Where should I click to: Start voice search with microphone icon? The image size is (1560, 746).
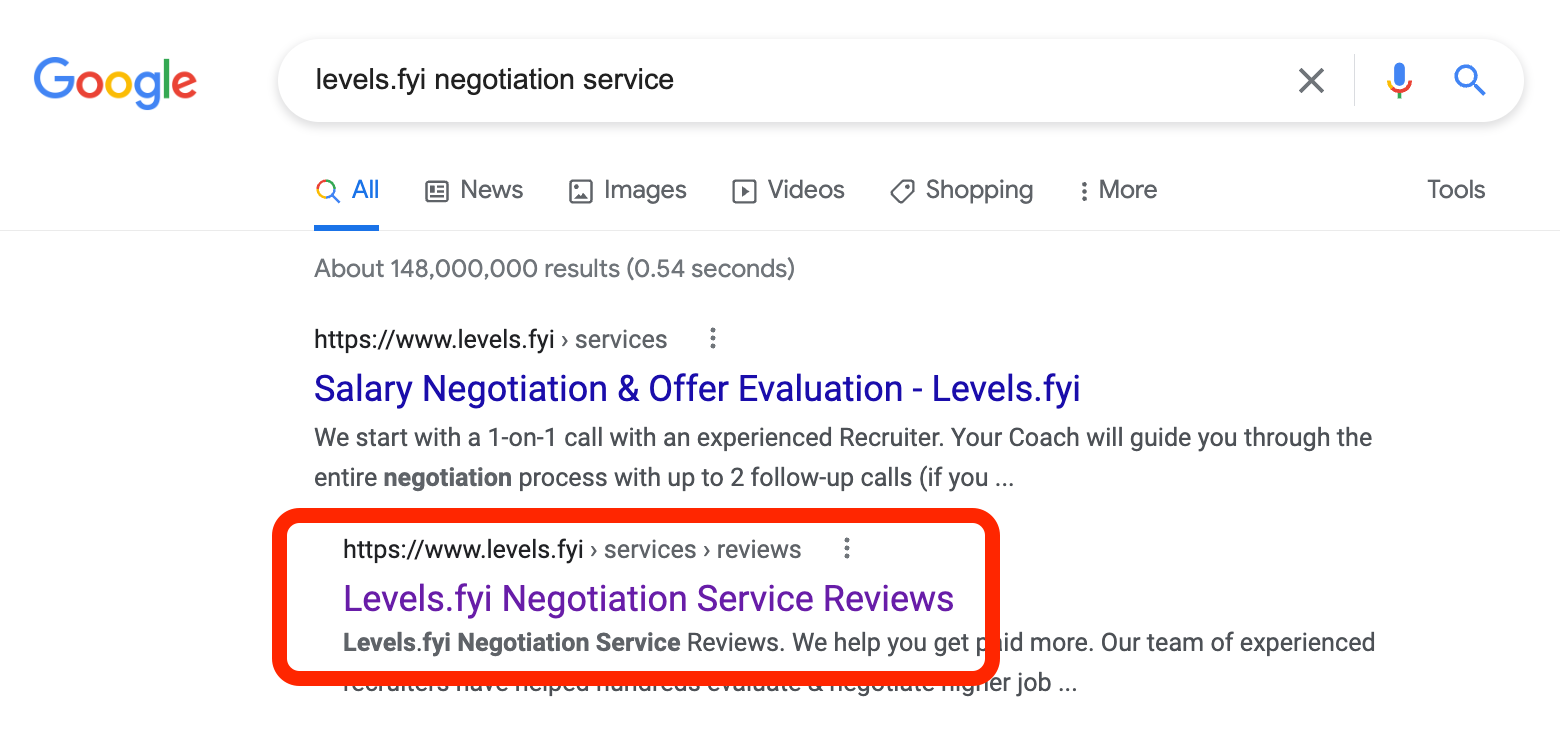[x=1399, y=80]
